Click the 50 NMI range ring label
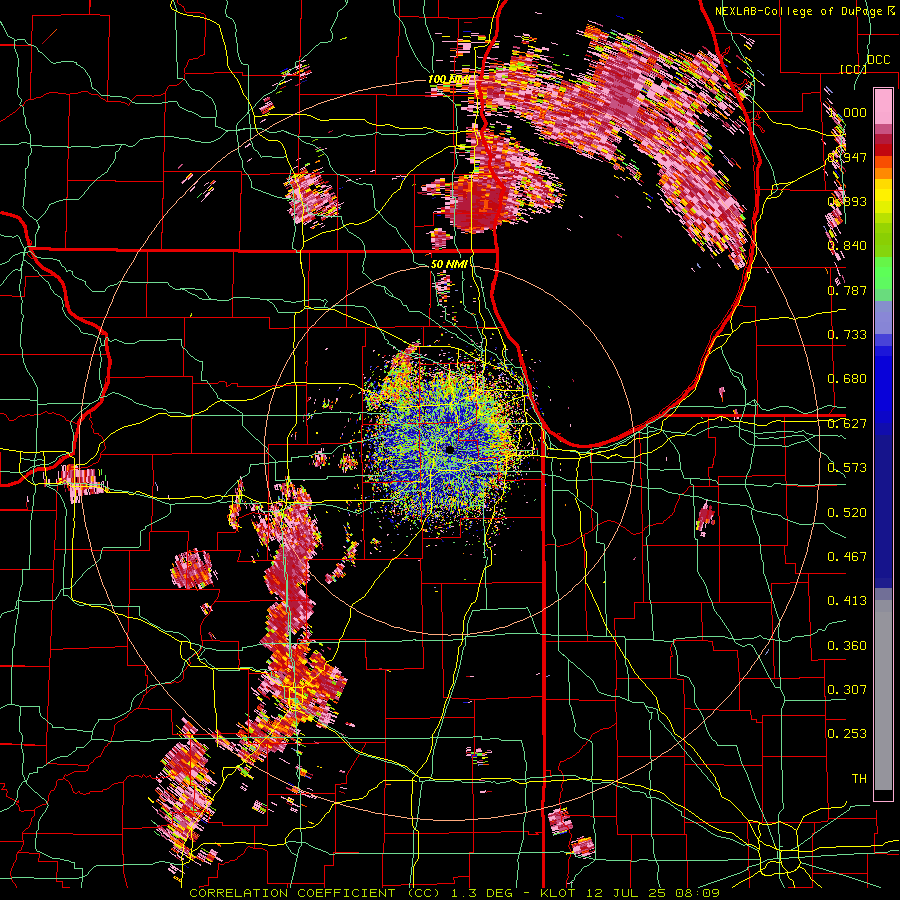 pos(449,264)
